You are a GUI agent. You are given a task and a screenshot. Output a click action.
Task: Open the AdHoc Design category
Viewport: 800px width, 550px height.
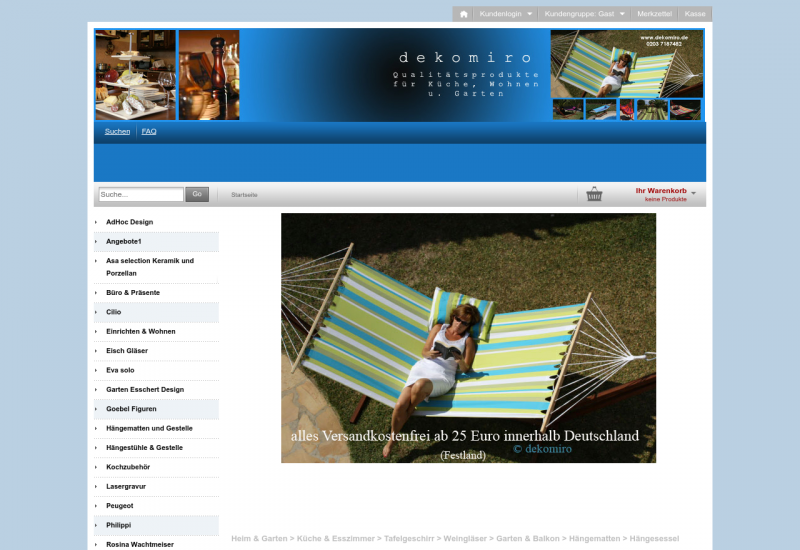coord(129,222)
